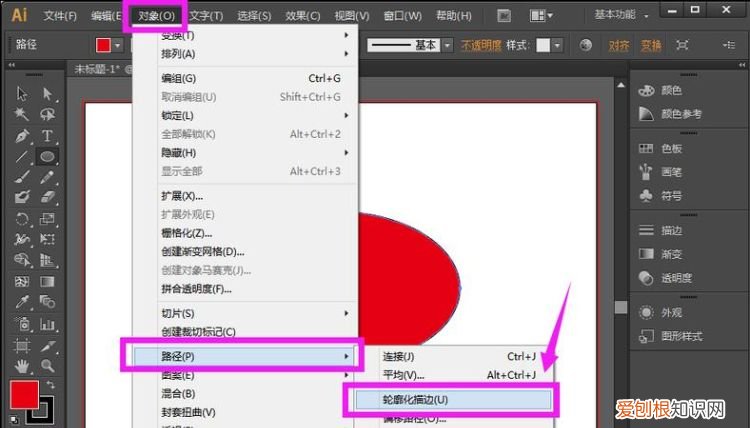Select the Type tool
Viewport: 750px width, 428px height.
point(47,136)
